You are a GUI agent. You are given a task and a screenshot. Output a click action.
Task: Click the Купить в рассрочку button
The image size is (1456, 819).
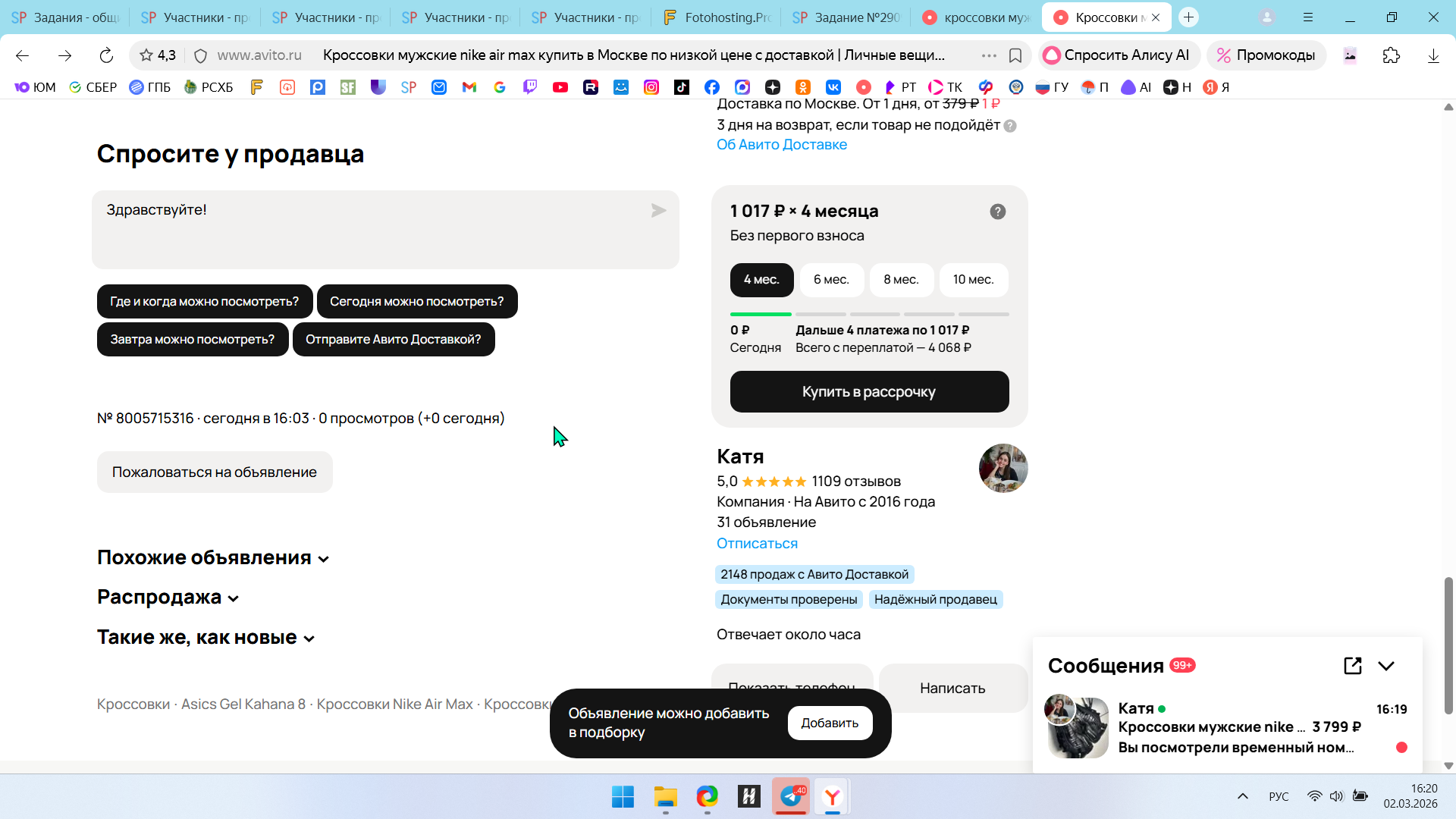click(869, 392)
